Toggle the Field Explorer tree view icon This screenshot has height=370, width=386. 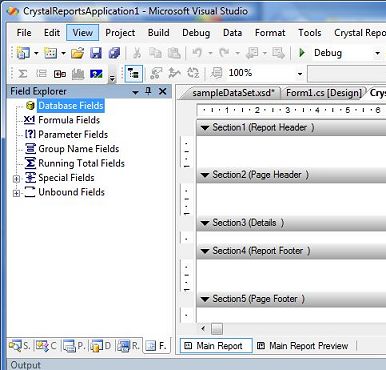(x=134, y=74)
